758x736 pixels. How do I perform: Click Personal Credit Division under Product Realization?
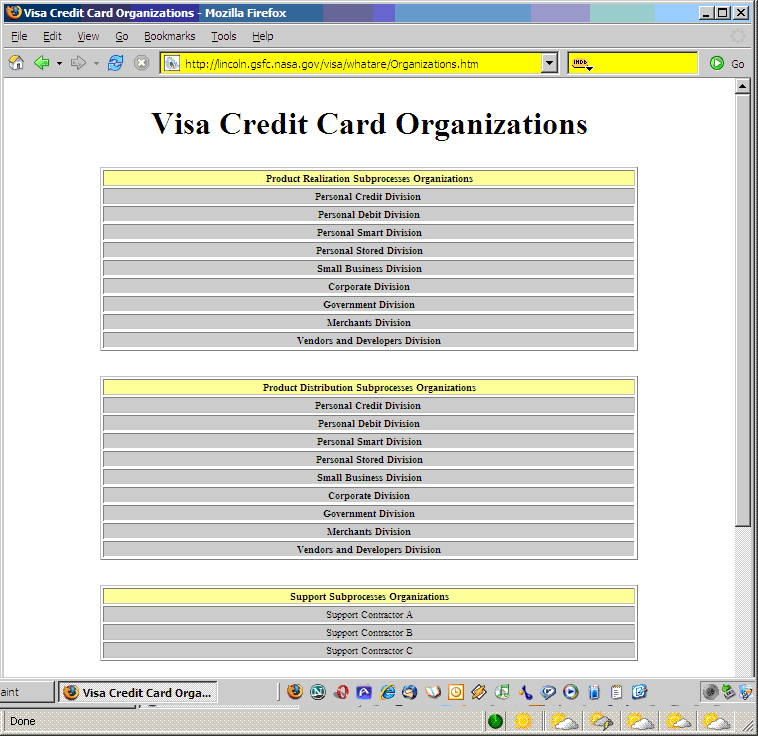[368, 196]
